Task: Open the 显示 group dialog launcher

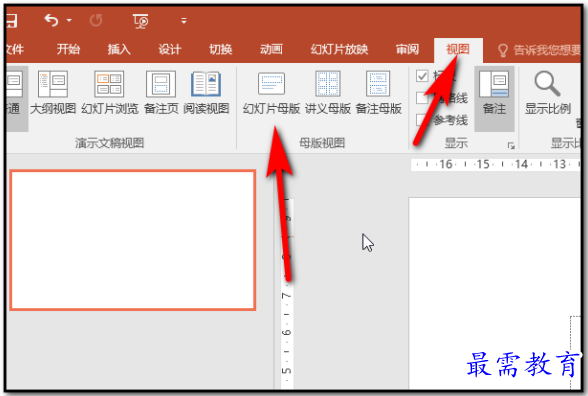Action: pyautogui.click(x=511, y=145)
